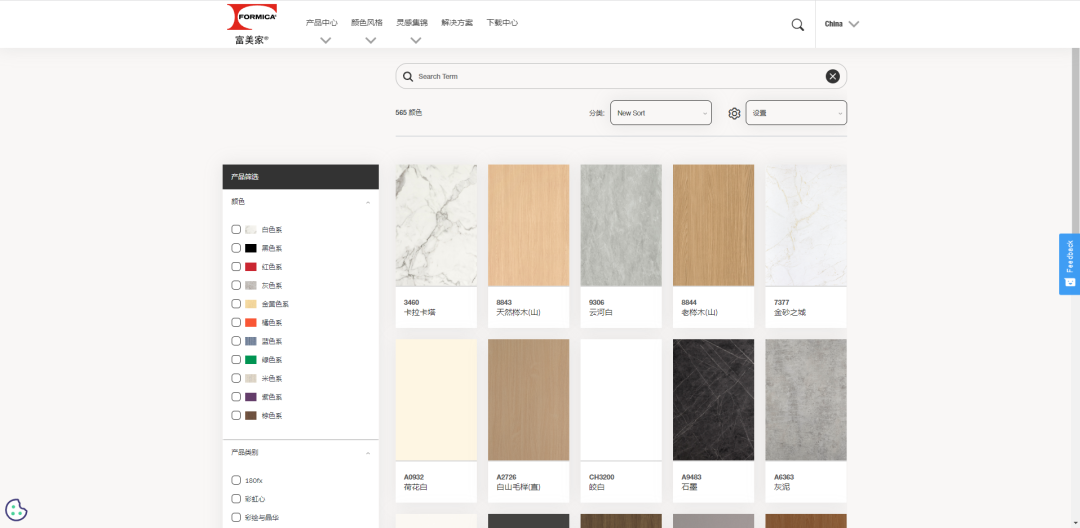Click the black 黑色系 color swatch

[251, 248]
